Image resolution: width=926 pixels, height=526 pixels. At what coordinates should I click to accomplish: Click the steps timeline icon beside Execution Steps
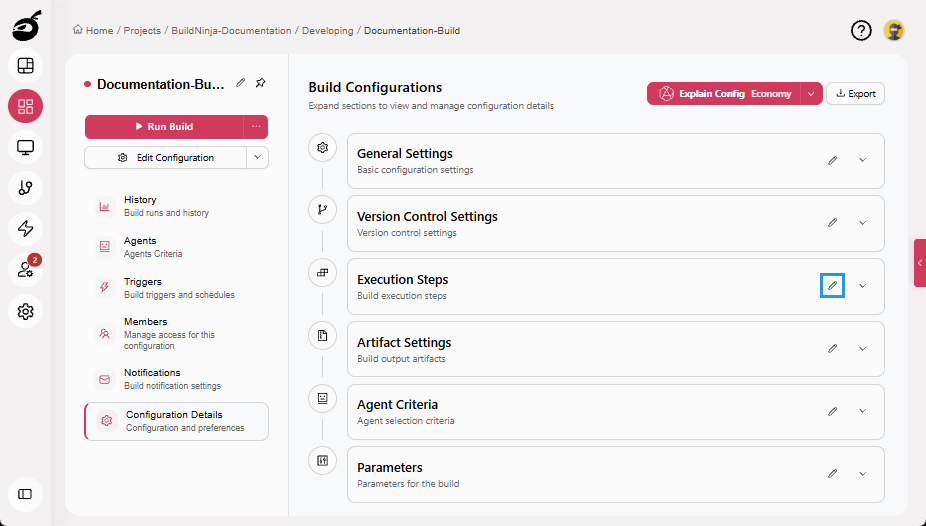pyautogui.click(x=322, y=273)
